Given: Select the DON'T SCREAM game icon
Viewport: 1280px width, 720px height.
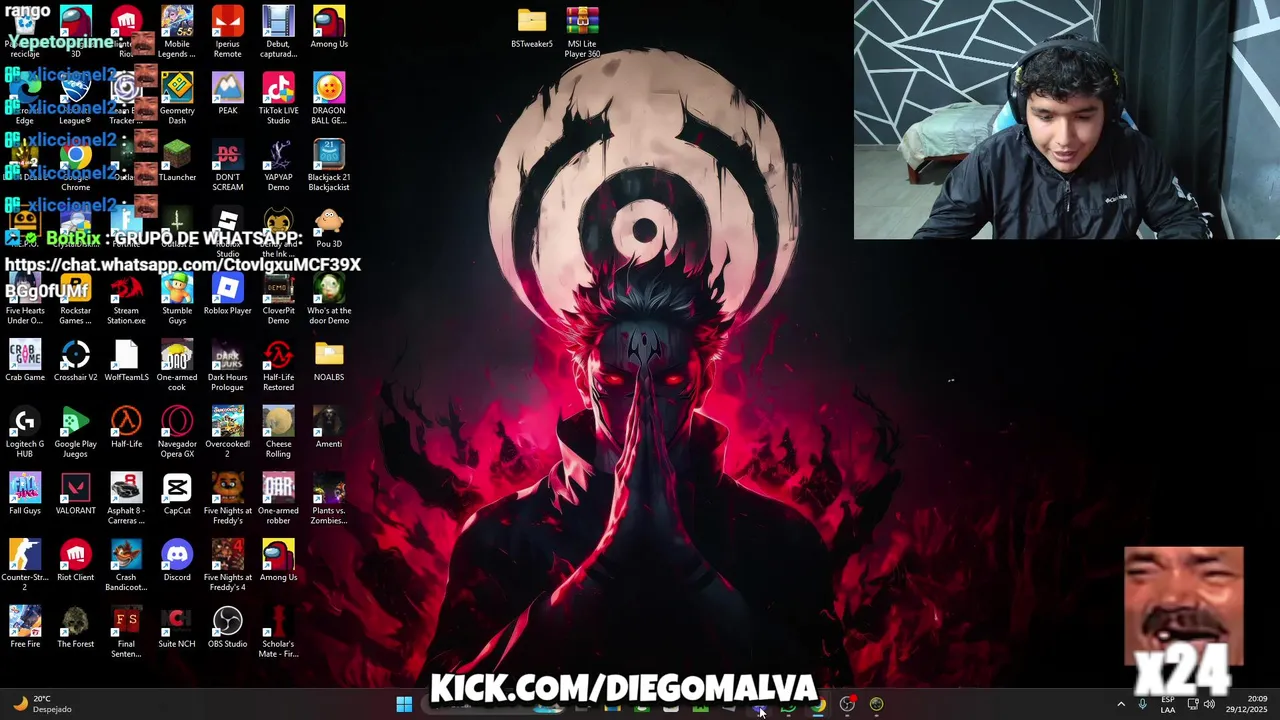Looking at the screenshot, I should coord(228,165).
